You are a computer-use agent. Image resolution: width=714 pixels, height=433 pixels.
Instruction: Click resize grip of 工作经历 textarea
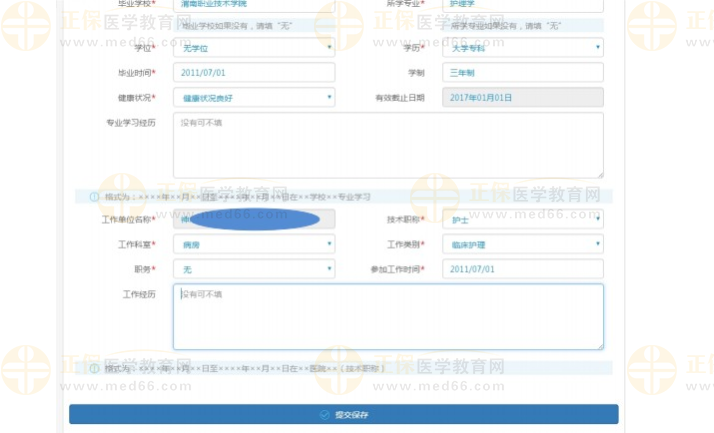click(599, 345)
